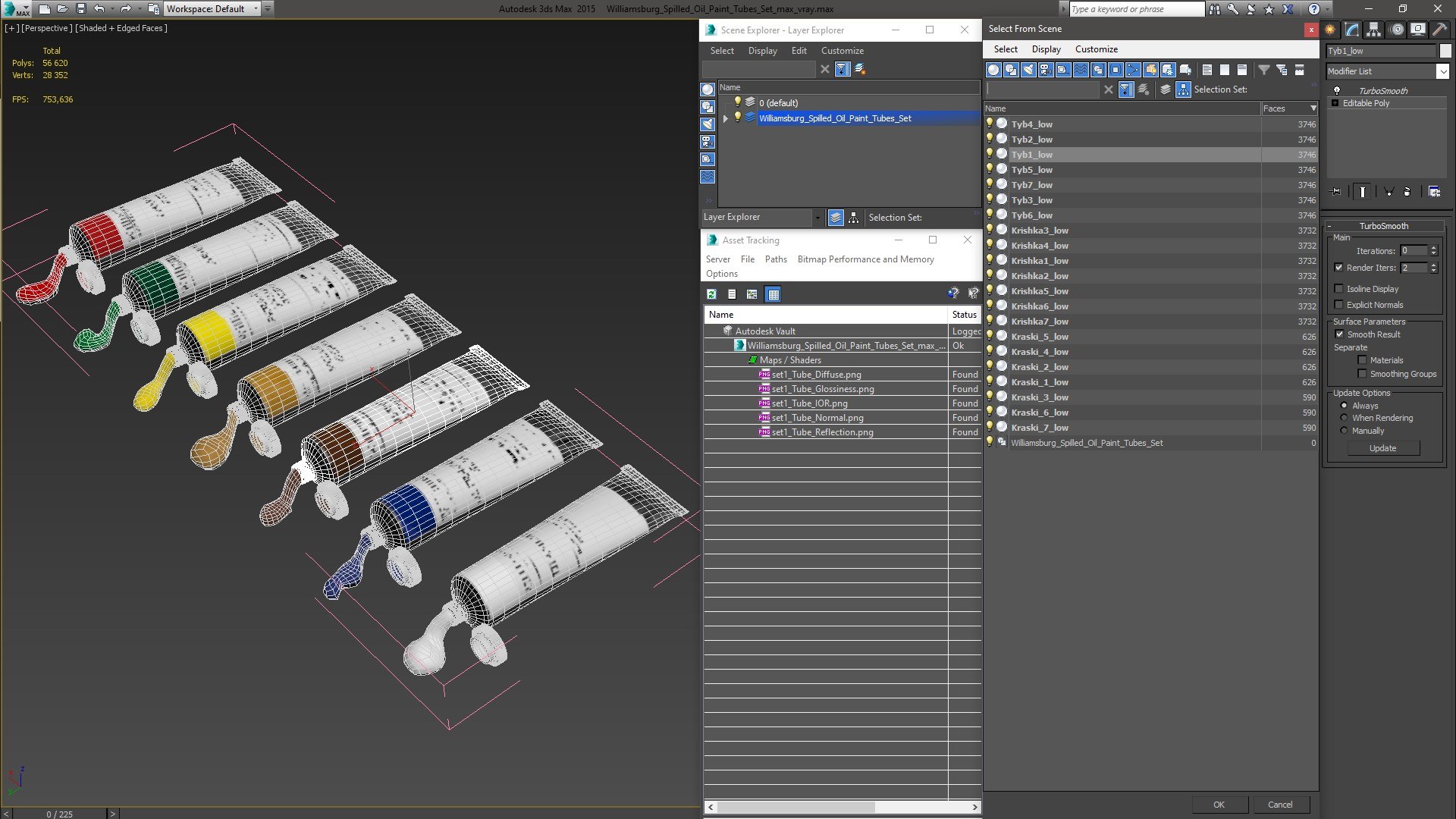Open the Modify command panel tab
Screen dimensions: 1456x819
point(1351,30)
